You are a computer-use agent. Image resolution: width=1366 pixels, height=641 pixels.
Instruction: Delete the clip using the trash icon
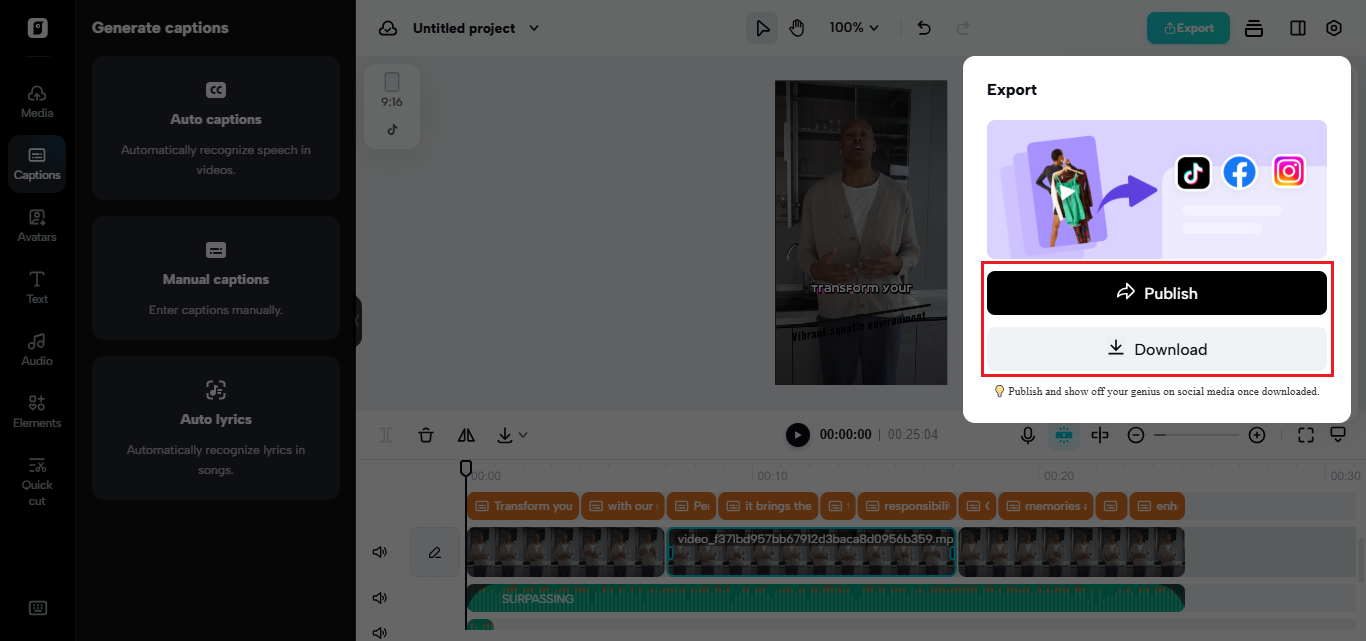click(x=426, y=434)
